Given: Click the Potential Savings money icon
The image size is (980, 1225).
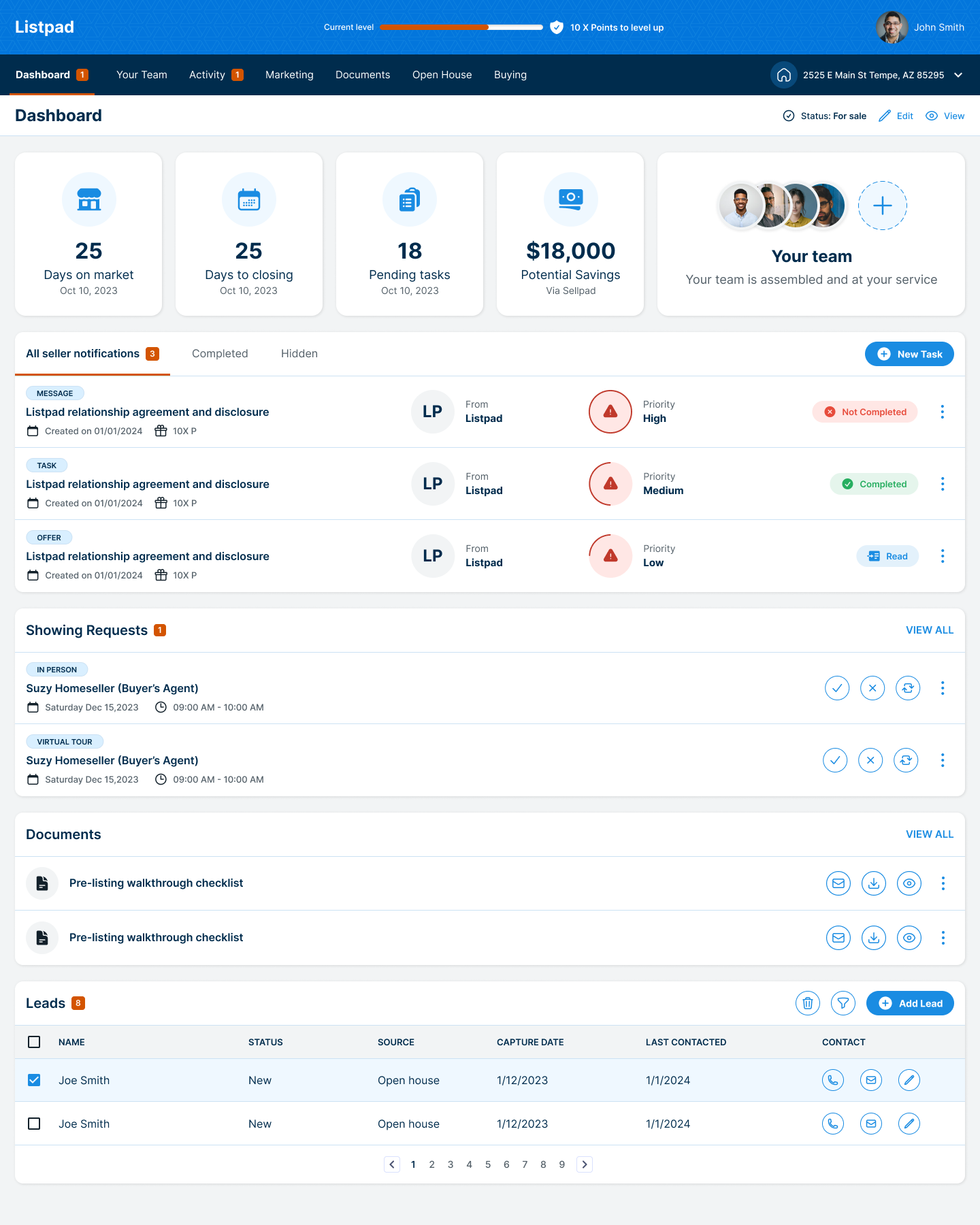Looking at the screenshot, I should click(571, 199).
